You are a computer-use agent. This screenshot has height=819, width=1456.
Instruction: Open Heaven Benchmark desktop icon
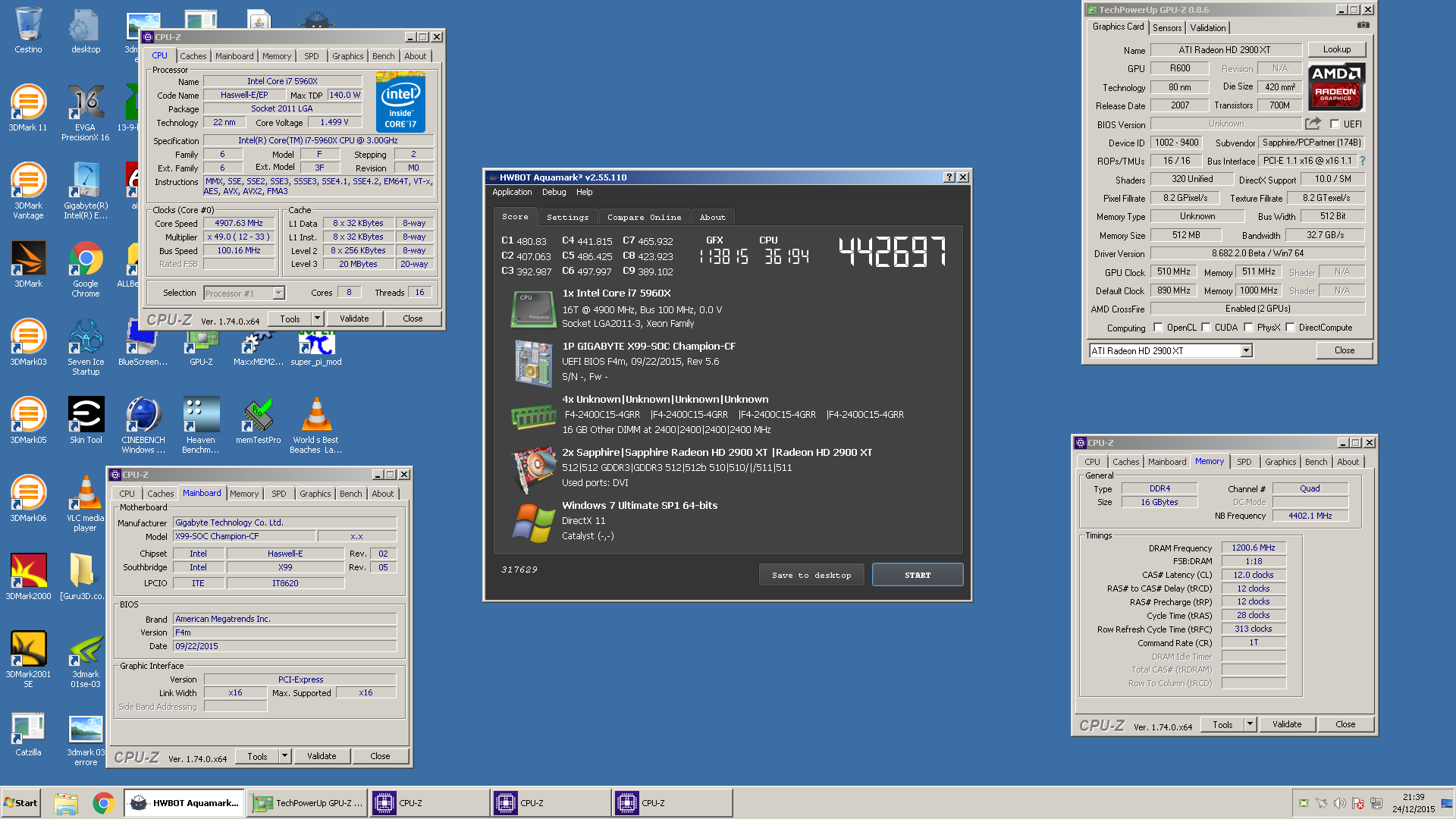(x=201, y=425)
